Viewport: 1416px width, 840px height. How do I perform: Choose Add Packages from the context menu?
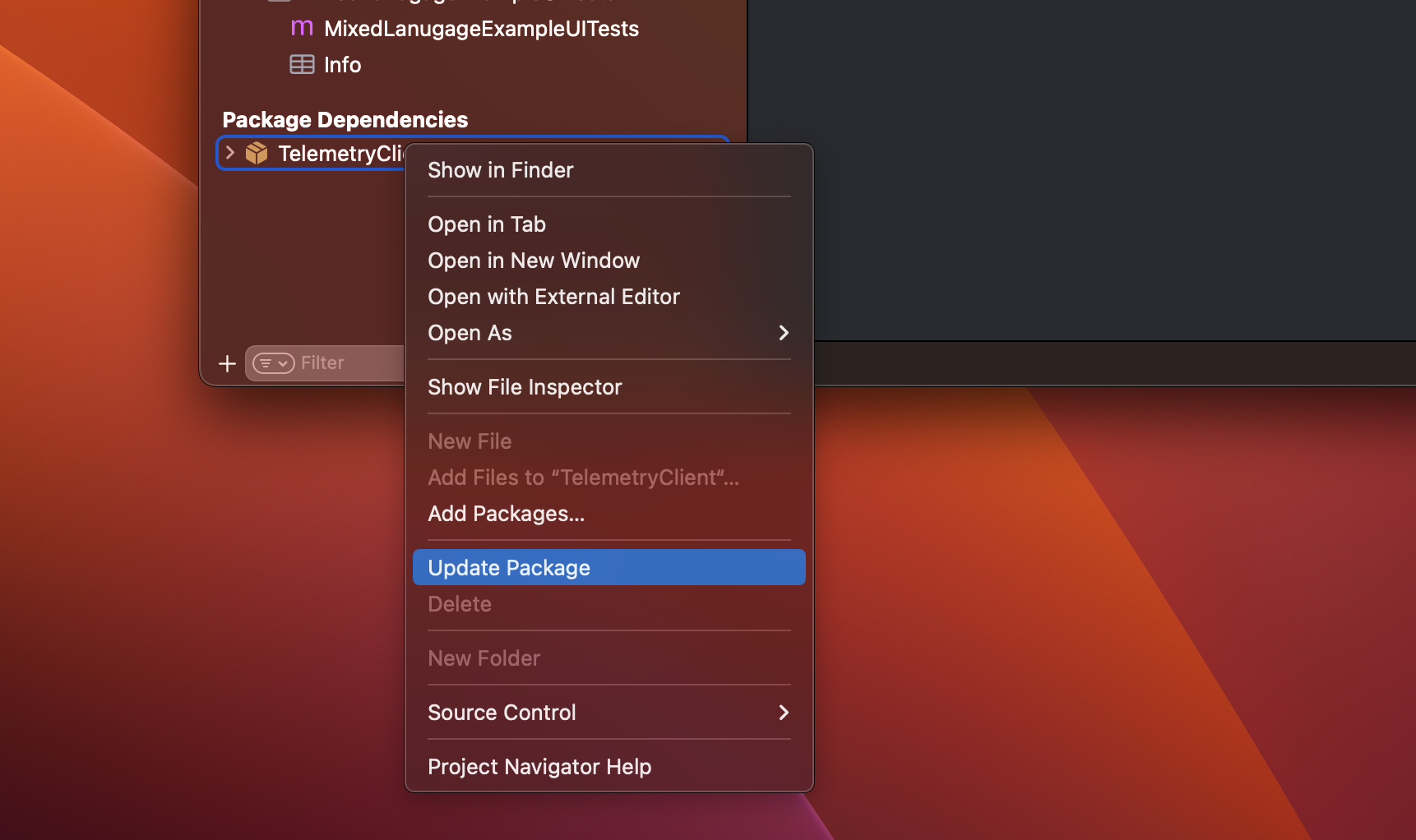(506, 513)
